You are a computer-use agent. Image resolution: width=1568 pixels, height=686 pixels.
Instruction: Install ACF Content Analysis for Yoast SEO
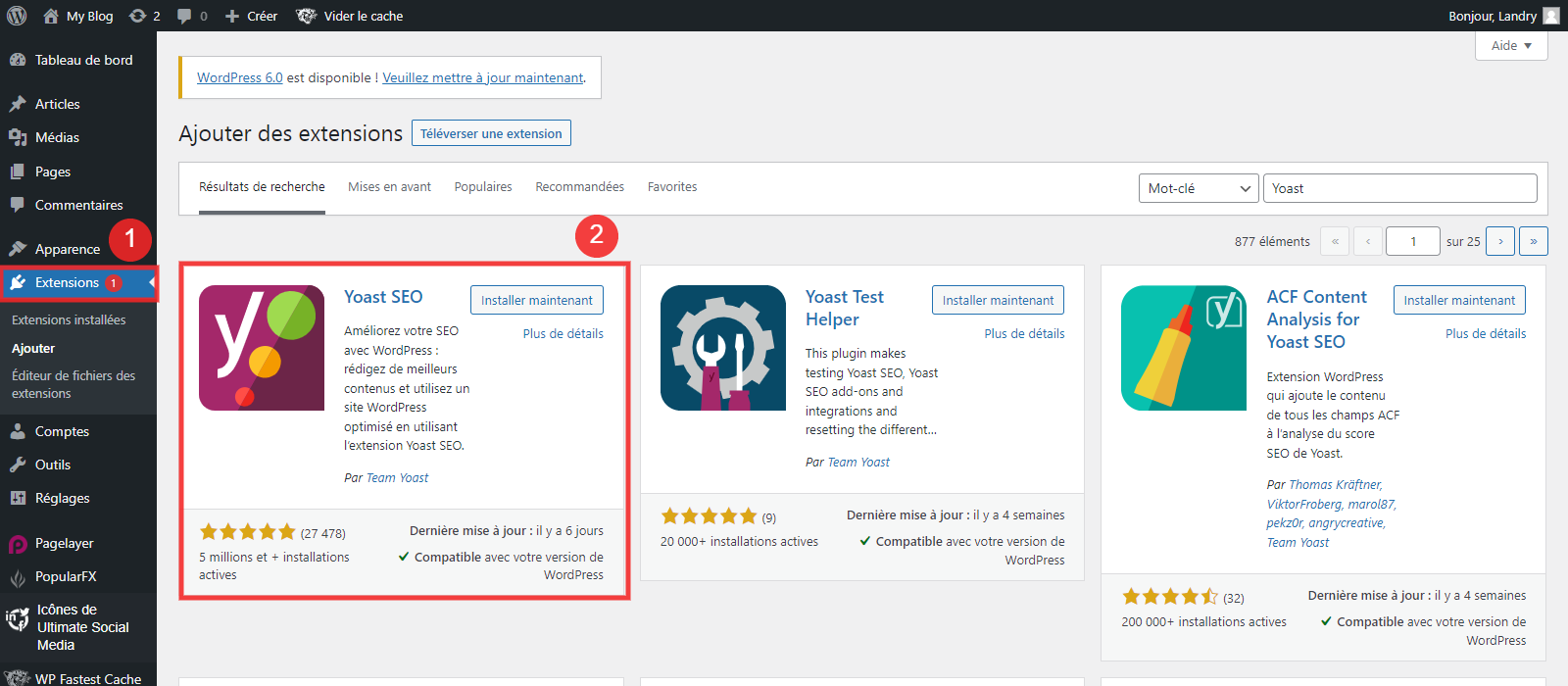point(1459,300)
